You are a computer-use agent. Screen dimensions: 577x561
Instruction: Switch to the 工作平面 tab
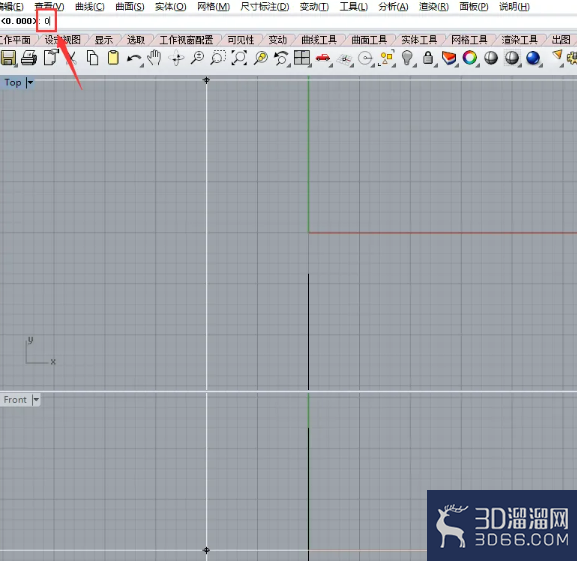point(15,40)
